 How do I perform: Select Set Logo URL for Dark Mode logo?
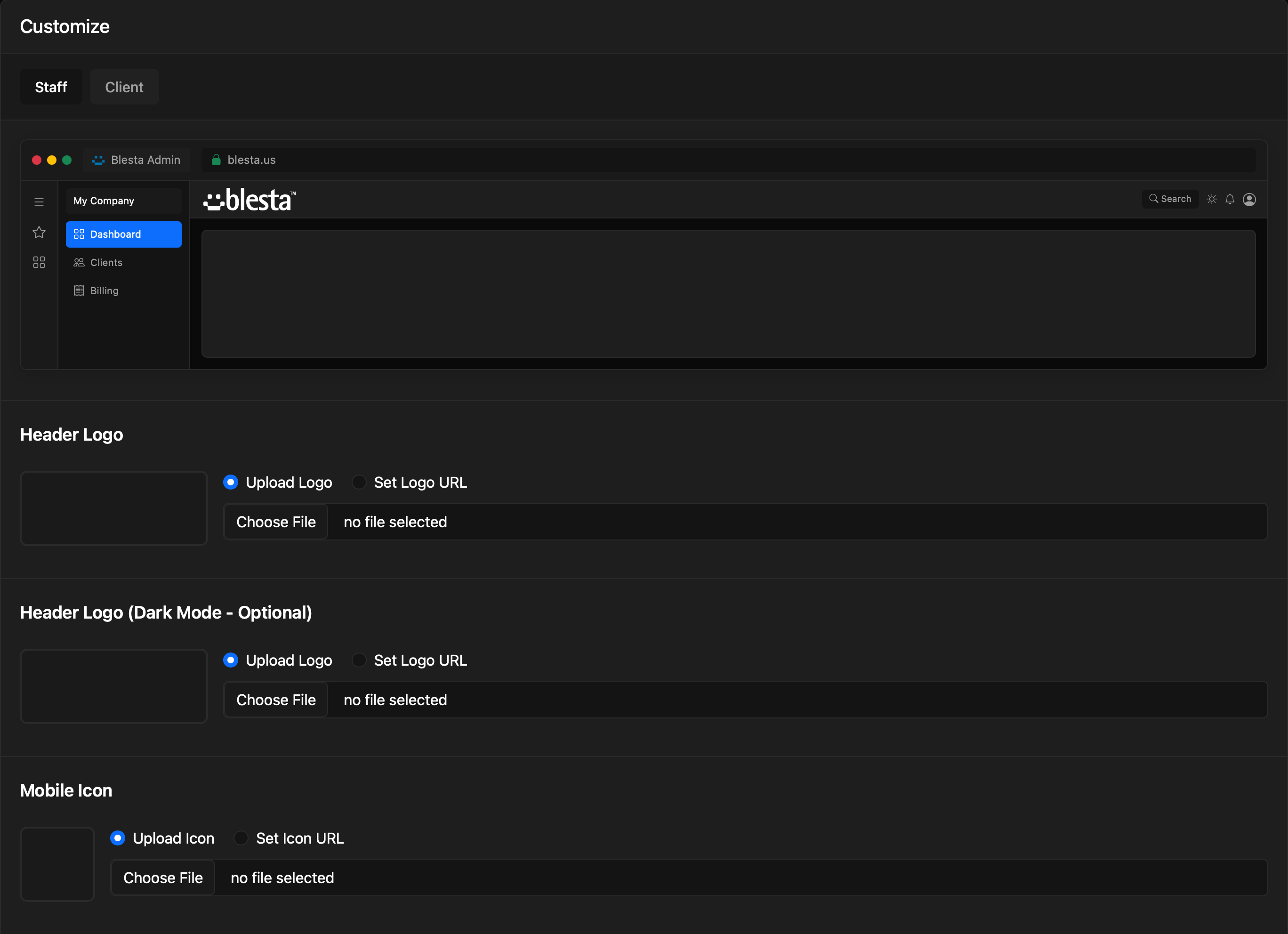[359, 660]
